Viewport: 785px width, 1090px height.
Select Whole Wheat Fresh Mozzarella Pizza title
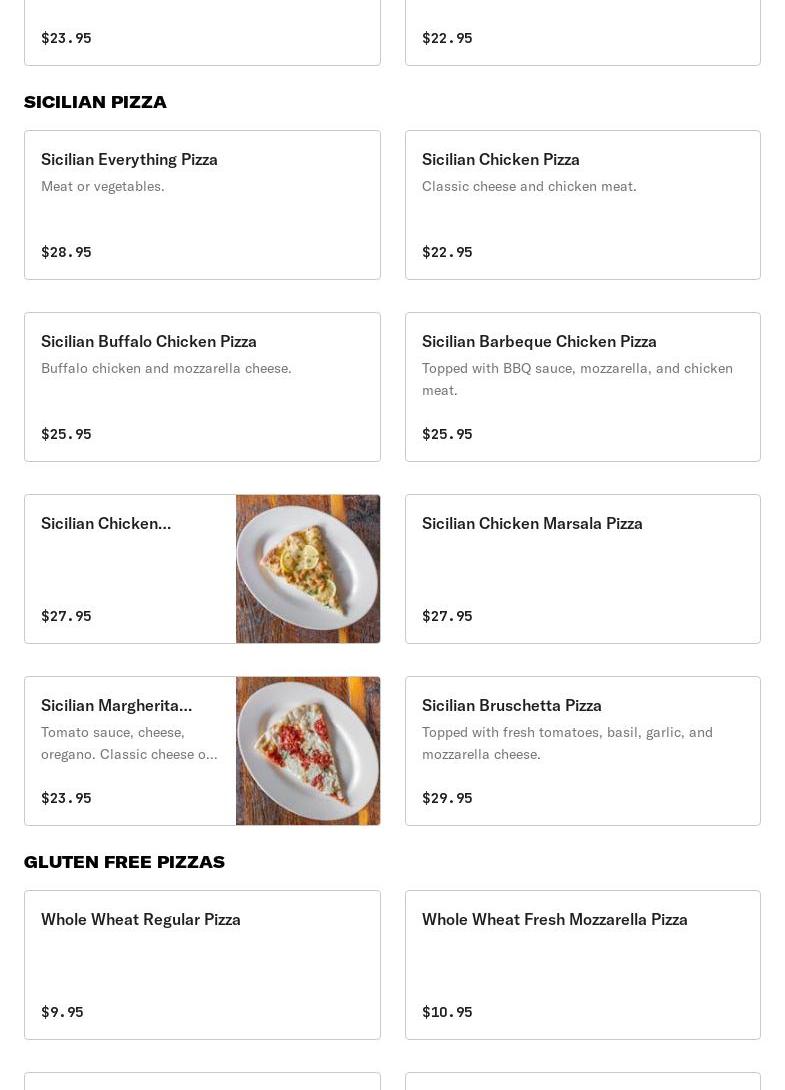(554, 919)
